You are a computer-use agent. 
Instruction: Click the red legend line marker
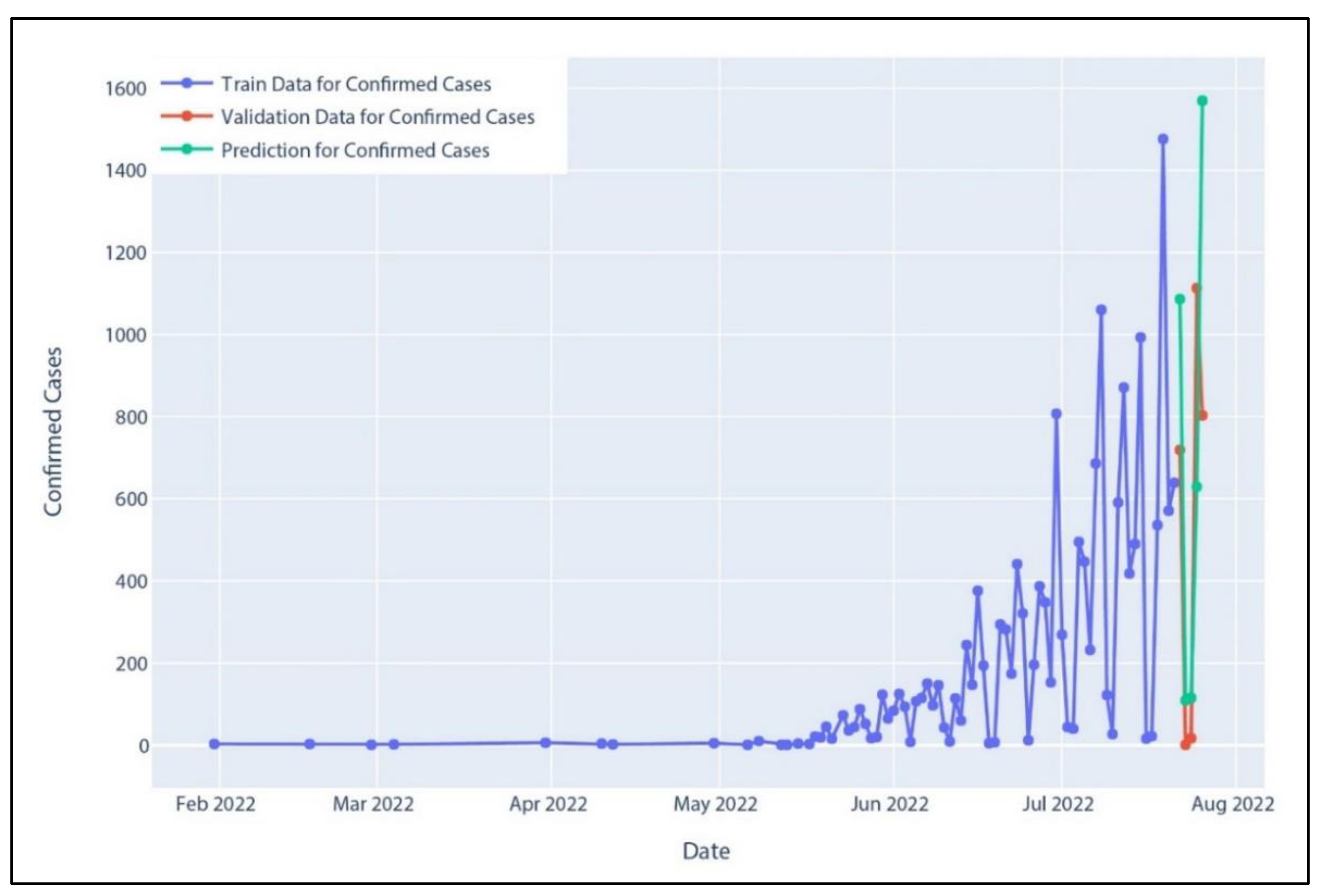pyautogui.click(x=187, y=117)
